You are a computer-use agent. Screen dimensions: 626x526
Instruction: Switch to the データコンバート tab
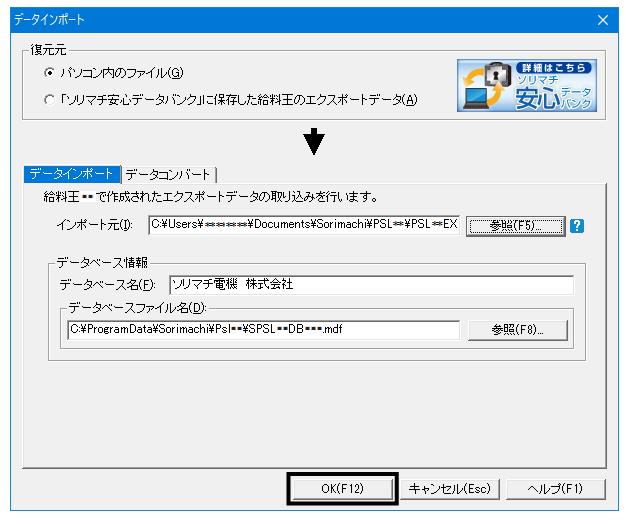point(168,174)
